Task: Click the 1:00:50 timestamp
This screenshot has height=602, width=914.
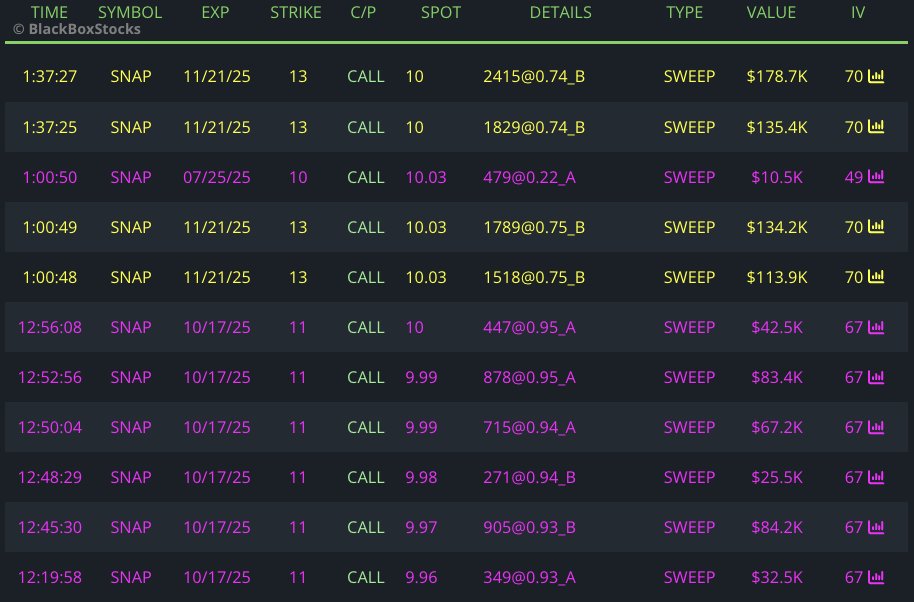Action: [x=50, y=177]
